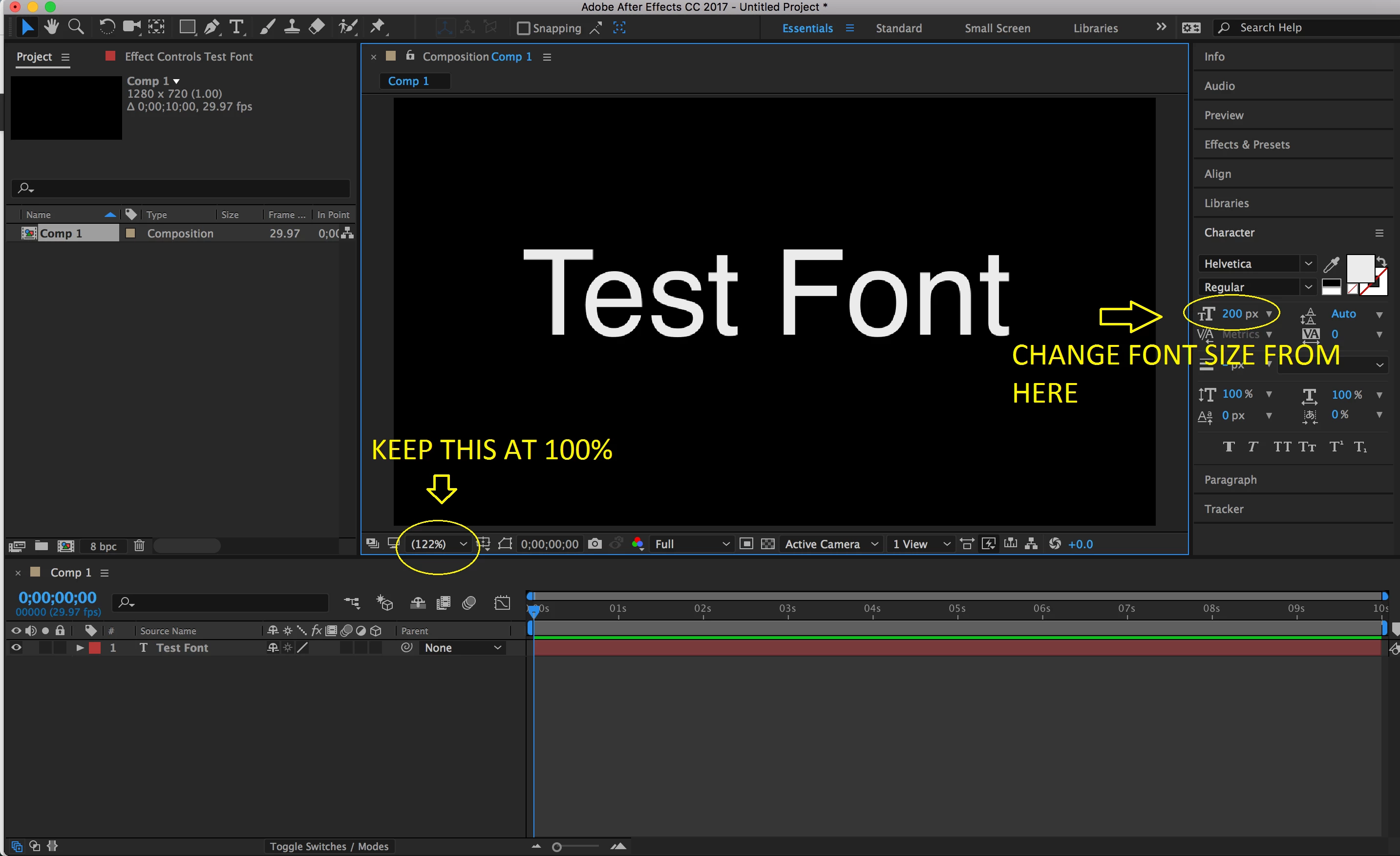Expand the Test Font layer properties

coord(80,647)
